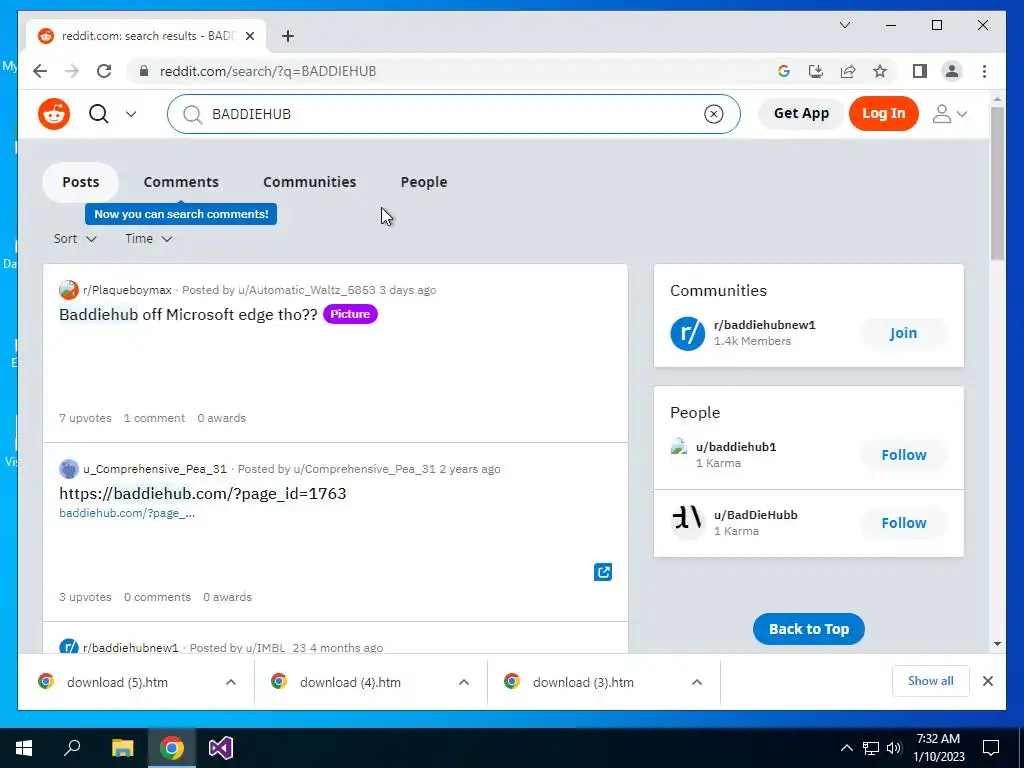Click the r/baddiehubnew1 icon in Communities panel

point(688,333)
